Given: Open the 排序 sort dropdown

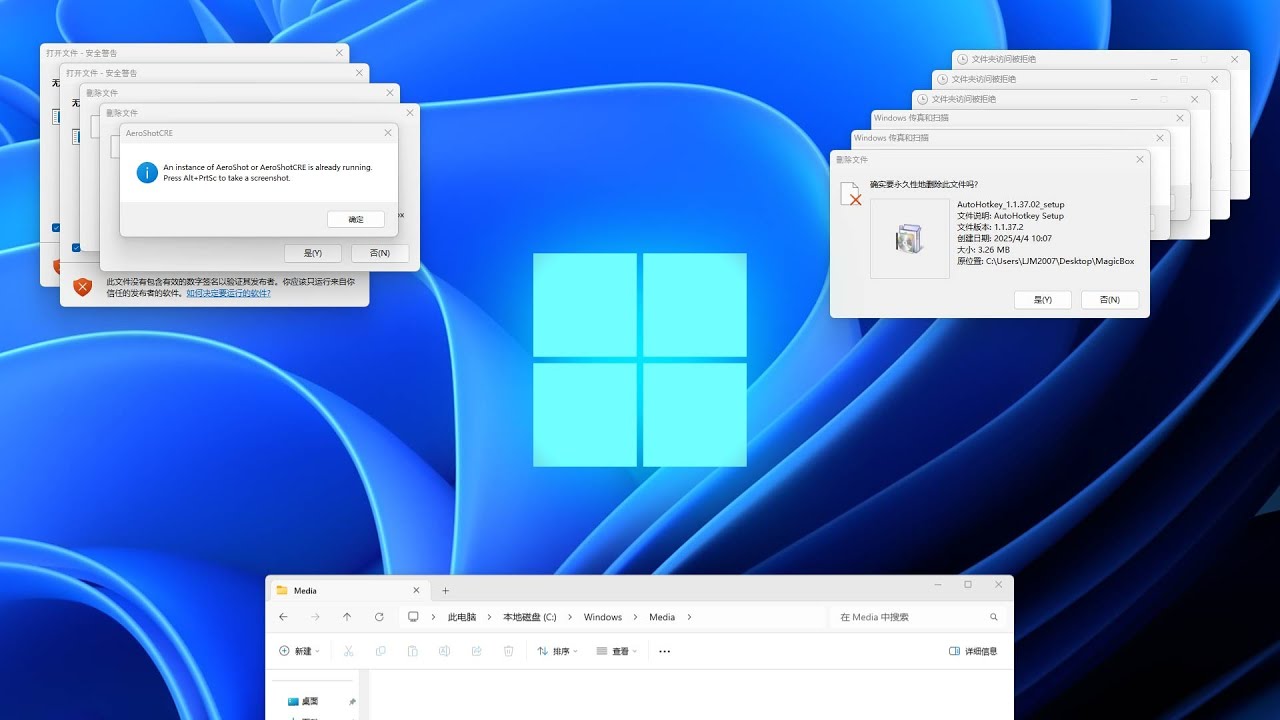Looking at the screenshot, I should pyautogui.click(x=558, y=651).
